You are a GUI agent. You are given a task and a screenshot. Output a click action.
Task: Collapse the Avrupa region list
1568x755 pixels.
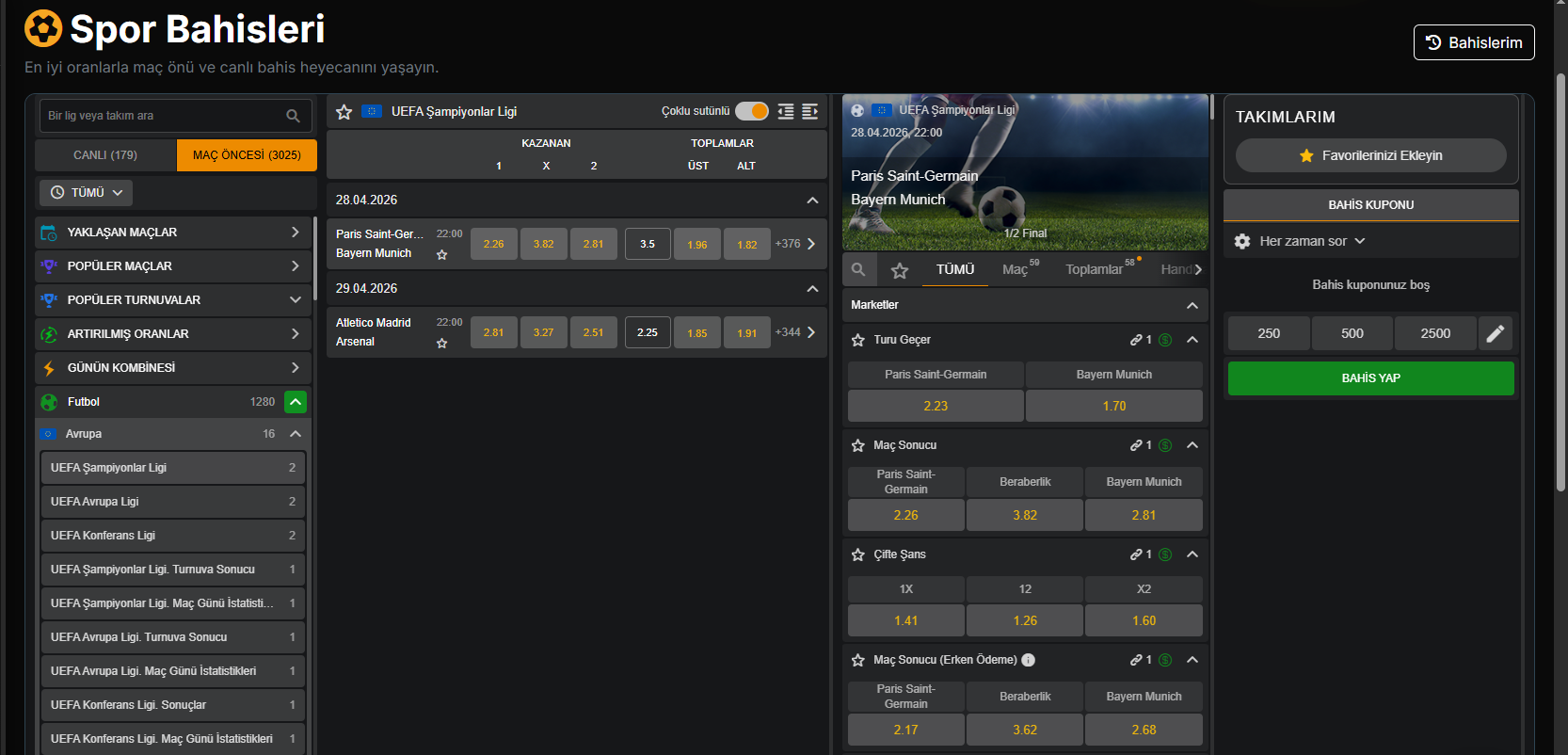(x=296, y=434)
